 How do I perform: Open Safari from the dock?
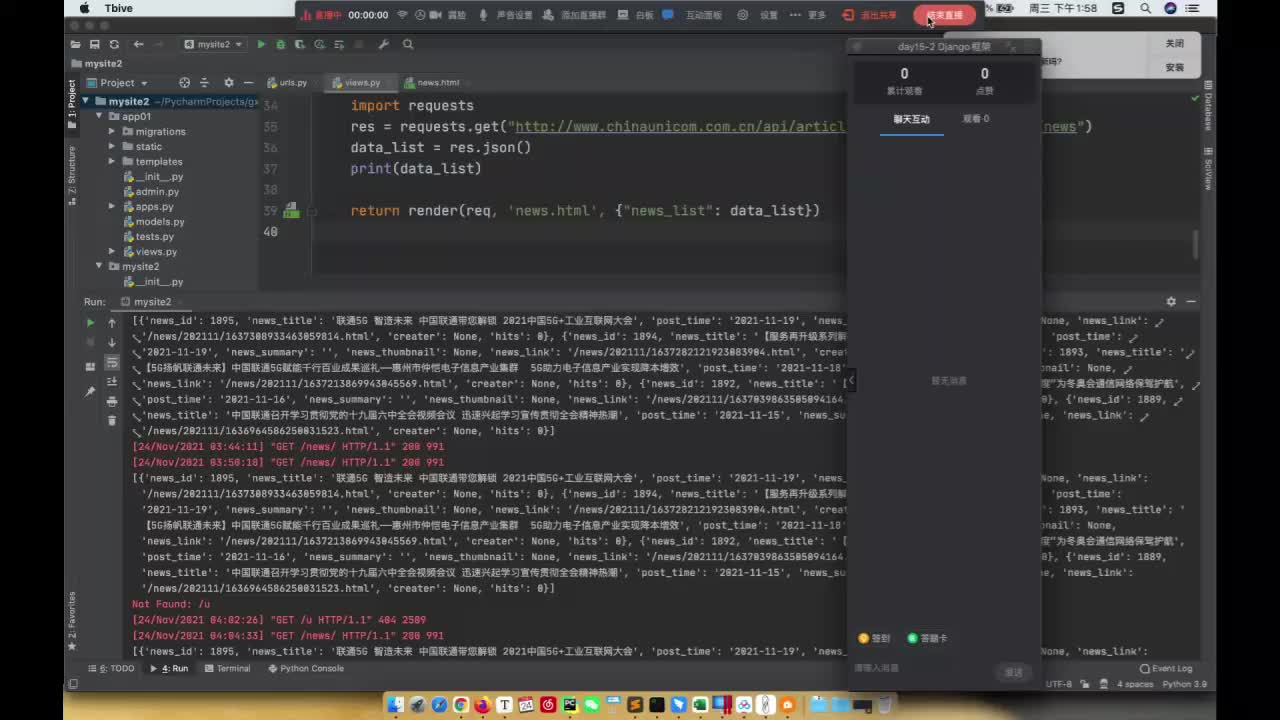point(440,705)
